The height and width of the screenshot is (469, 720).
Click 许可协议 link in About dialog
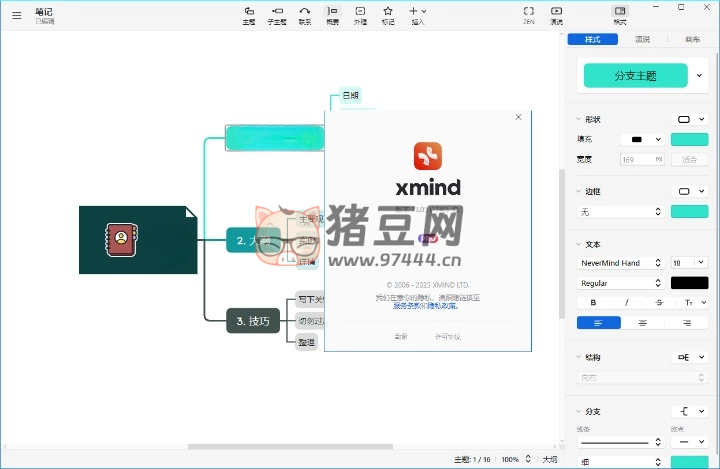tap(448, 337)
